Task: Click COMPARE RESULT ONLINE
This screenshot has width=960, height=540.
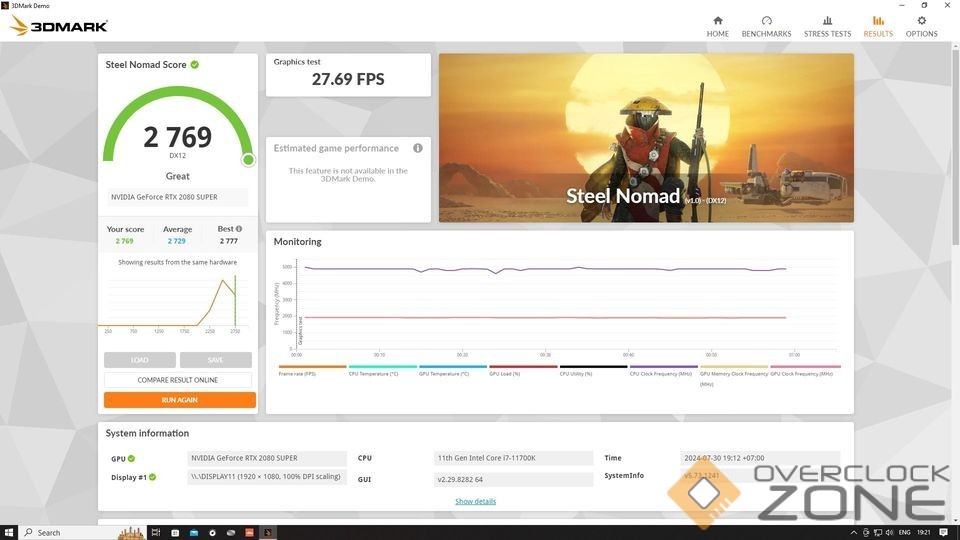Action: (178, 380)
